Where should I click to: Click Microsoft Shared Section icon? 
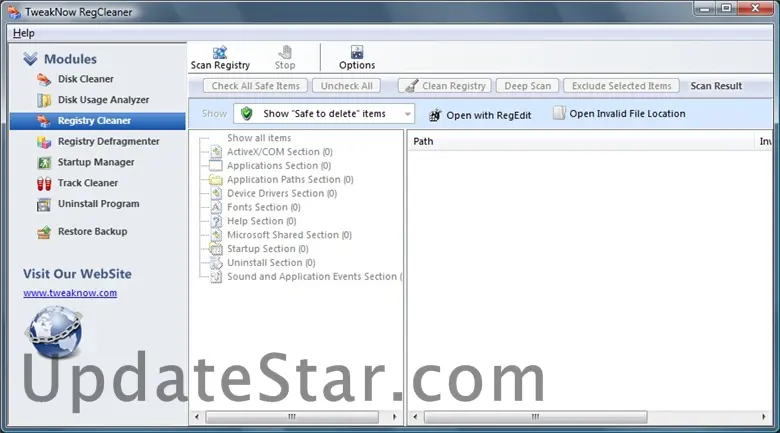(x=216, y=235)
